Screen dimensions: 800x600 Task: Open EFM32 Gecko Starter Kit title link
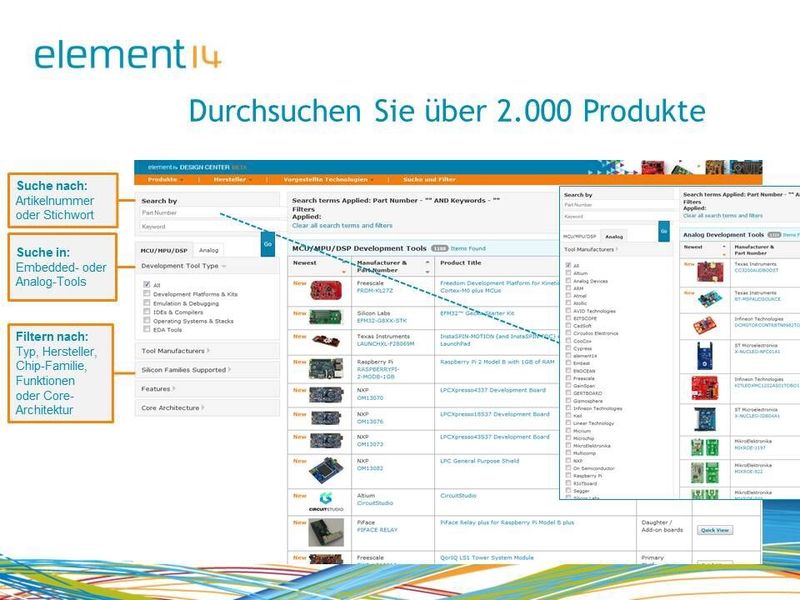click(x=477, y=313)
